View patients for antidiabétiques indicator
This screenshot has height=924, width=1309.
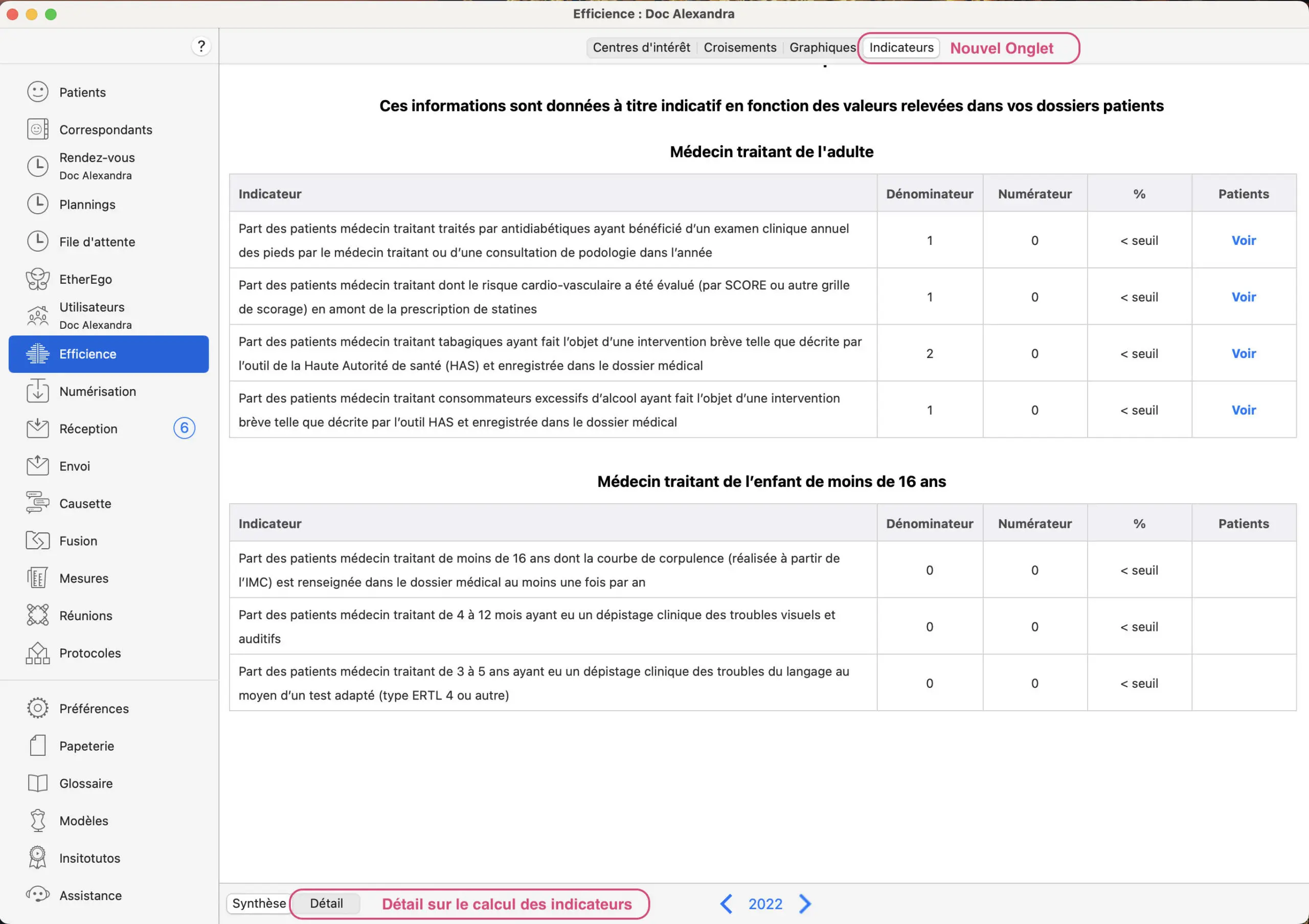click(x=1244, y=240)
